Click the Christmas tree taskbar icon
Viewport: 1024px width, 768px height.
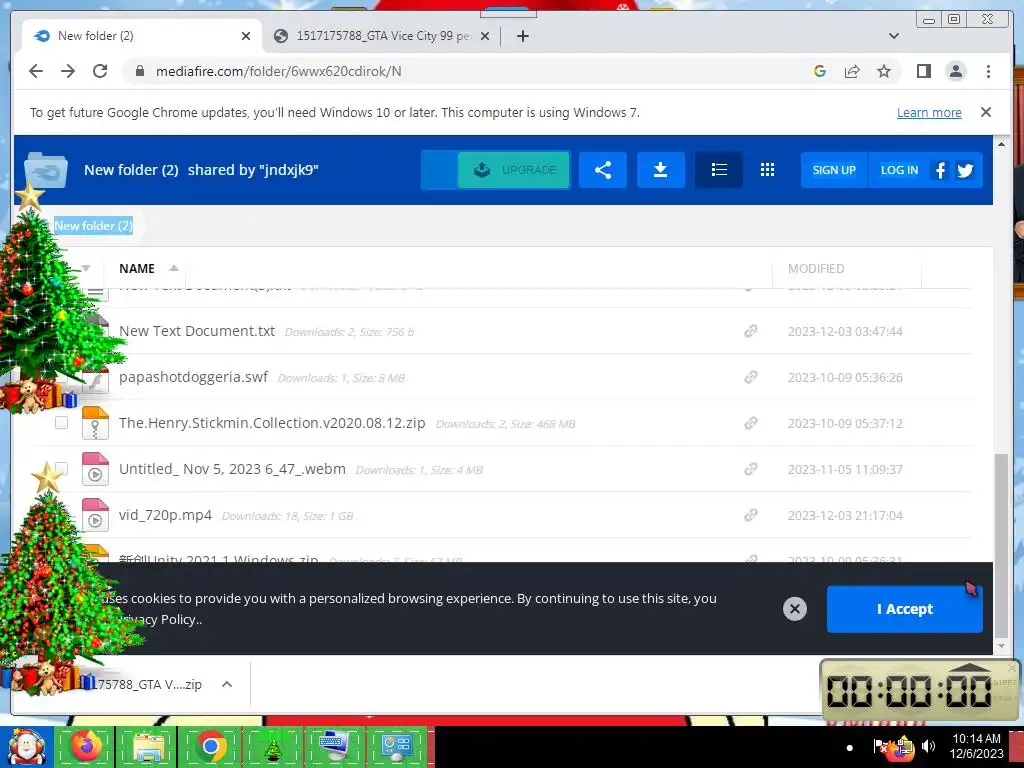pyautogui.click(x=272, y=746)
